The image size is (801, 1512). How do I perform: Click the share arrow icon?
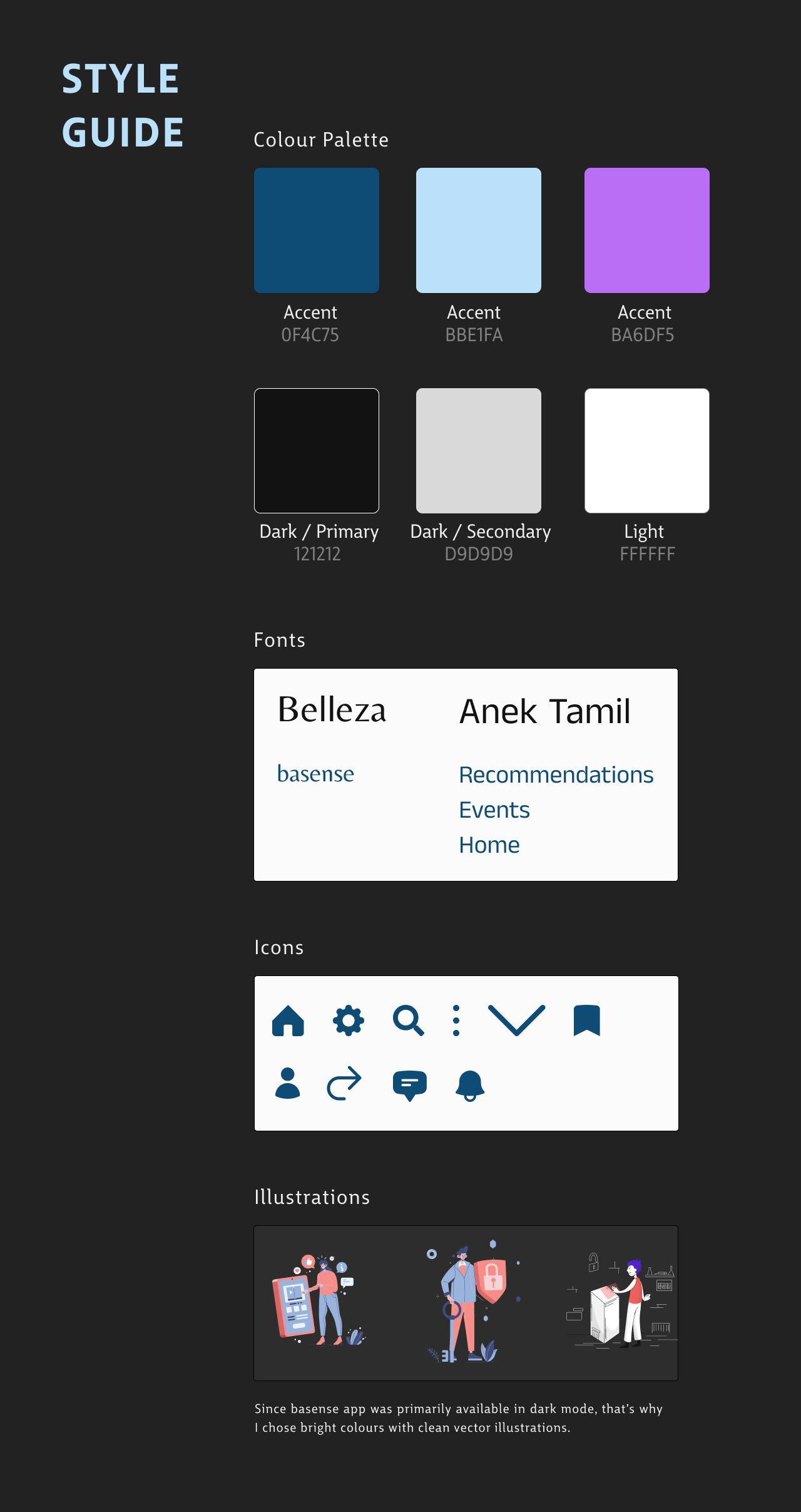pos(344,1083)
